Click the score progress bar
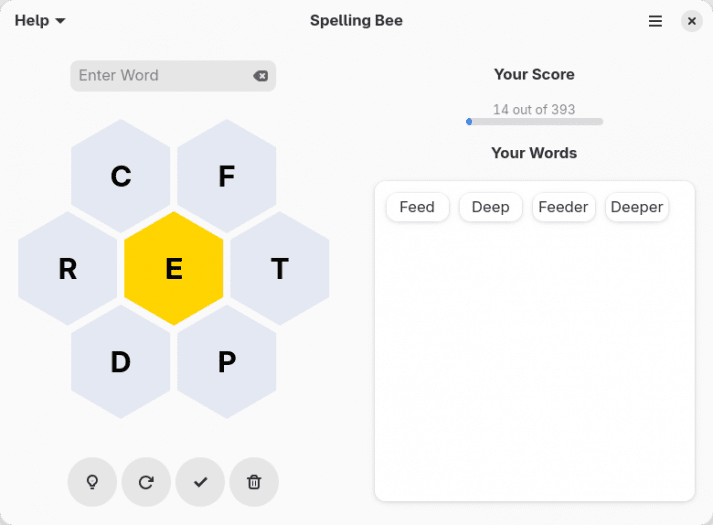The image size is (713, 525). point(534,121)
